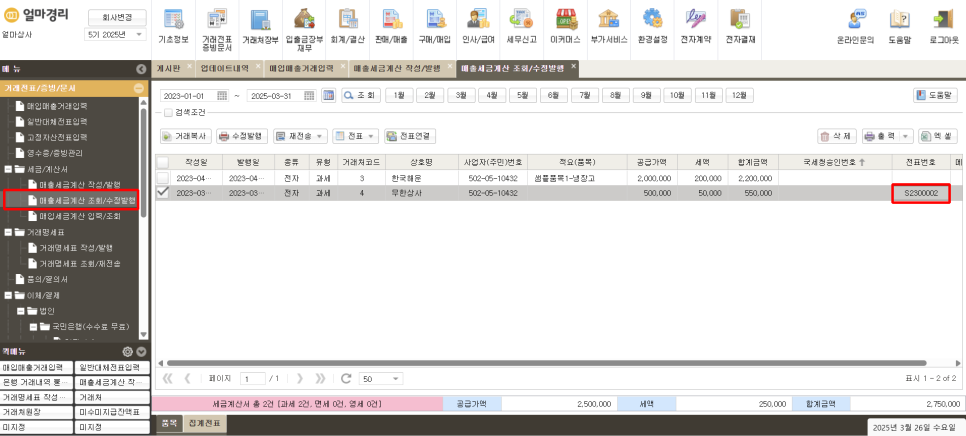Open the 인사/급여 module

point(479,26)
